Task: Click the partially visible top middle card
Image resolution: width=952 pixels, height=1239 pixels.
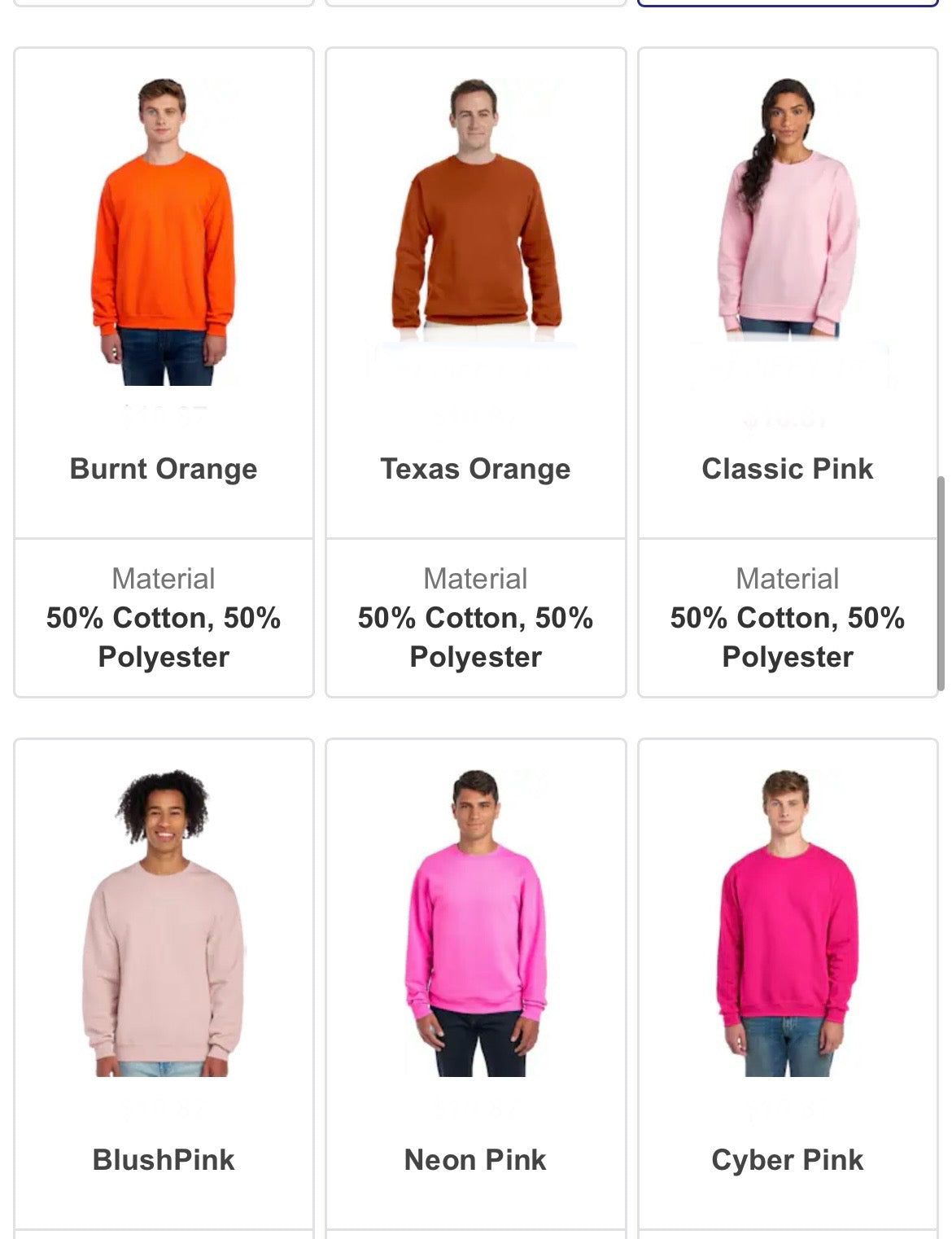Action: coord(476,3)
